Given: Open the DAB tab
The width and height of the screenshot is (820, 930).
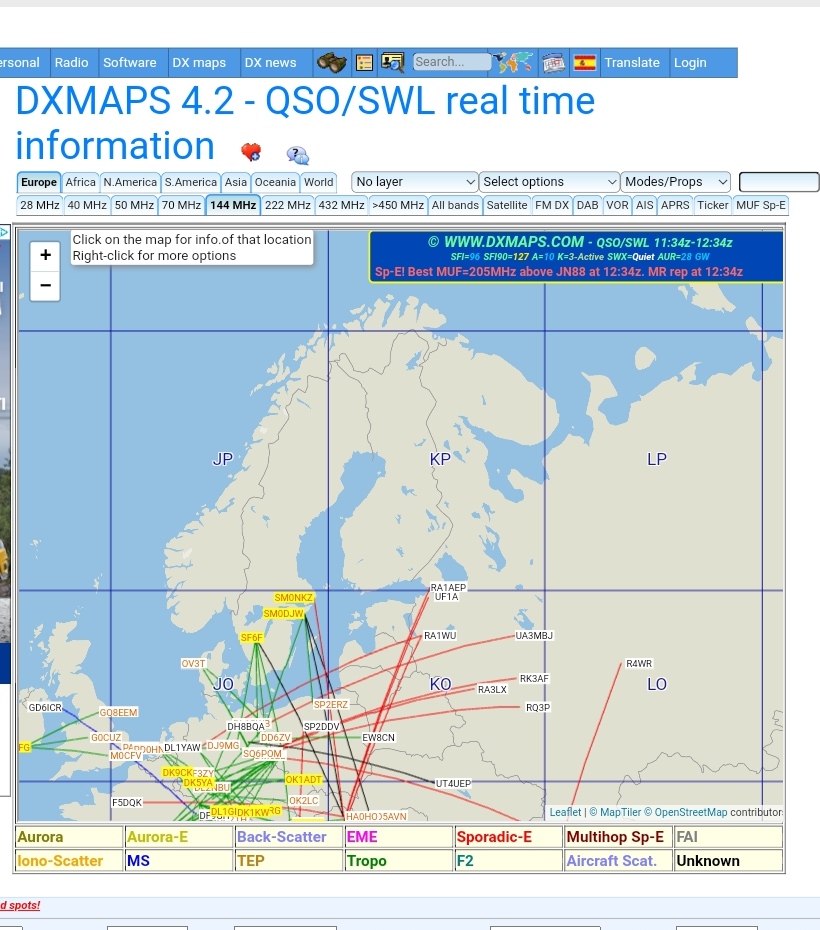Looking at the screenshot, I should pyautogui.click(x=588, y=205).
